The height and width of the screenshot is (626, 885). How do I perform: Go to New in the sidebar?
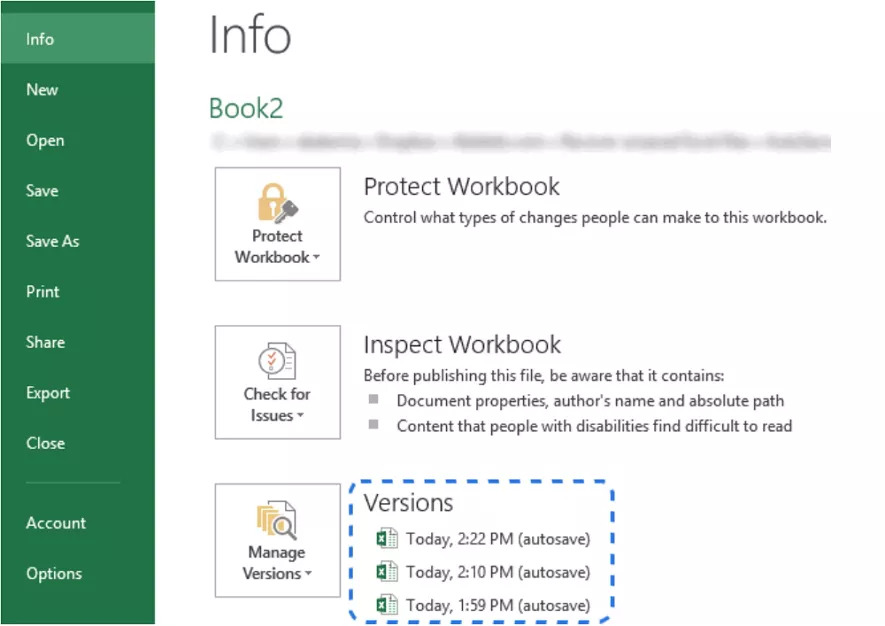tap(42, 90)
